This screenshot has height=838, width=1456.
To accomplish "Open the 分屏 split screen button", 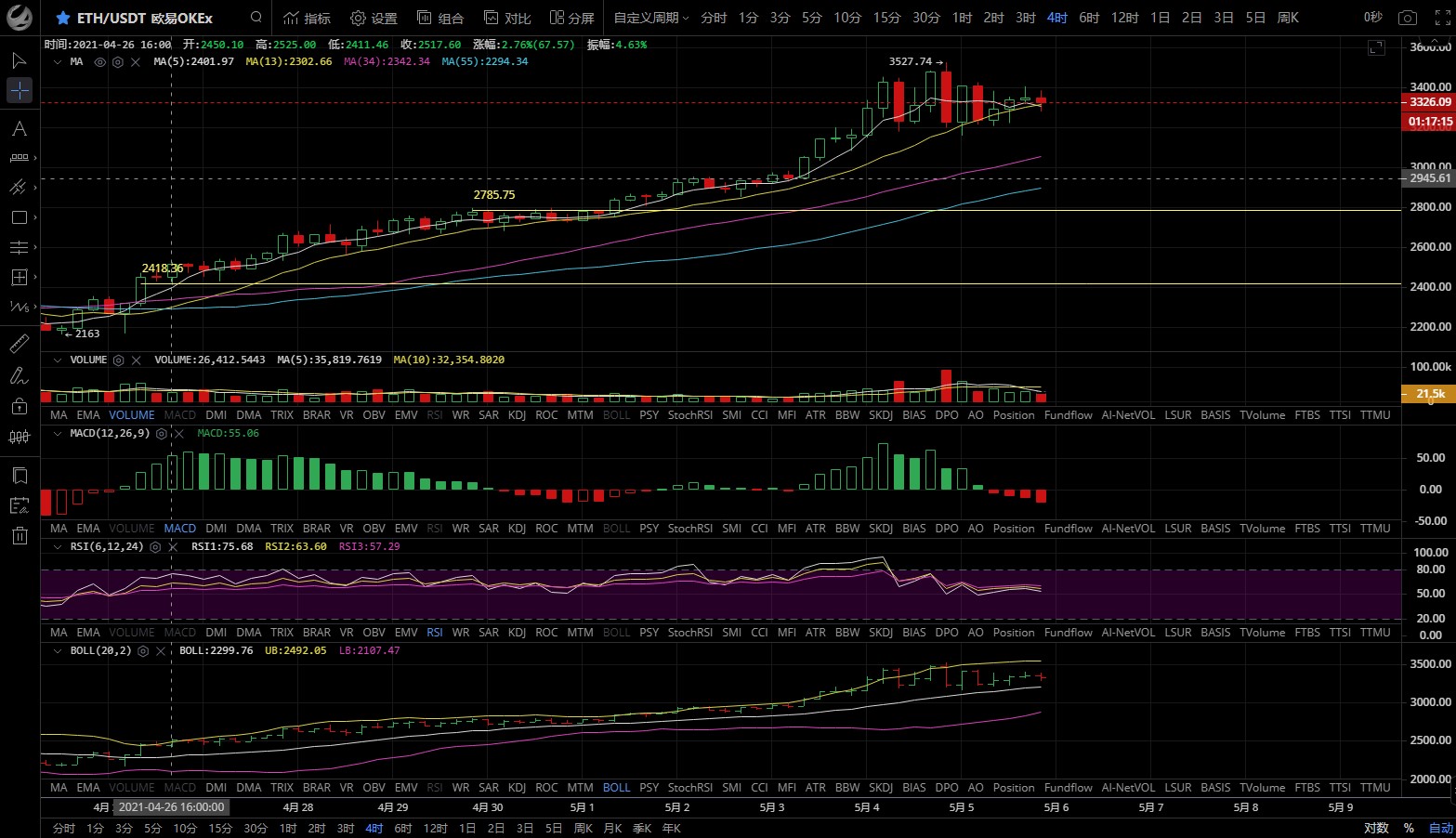I will pyautogui.click(x=572, y=18).
